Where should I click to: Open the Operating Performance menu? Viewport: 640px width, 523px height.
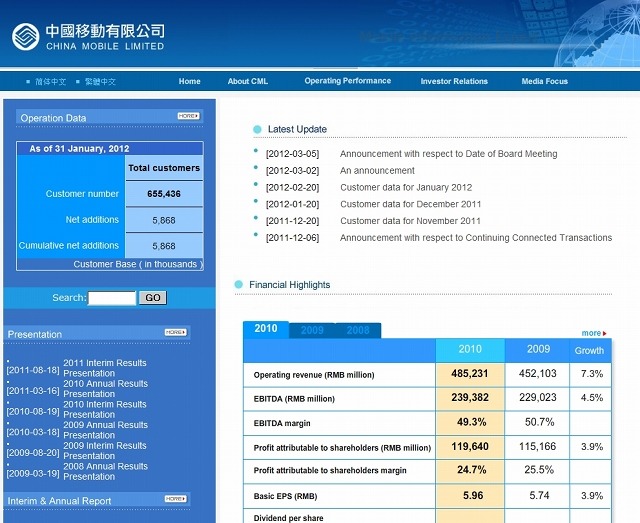point(348,81)
